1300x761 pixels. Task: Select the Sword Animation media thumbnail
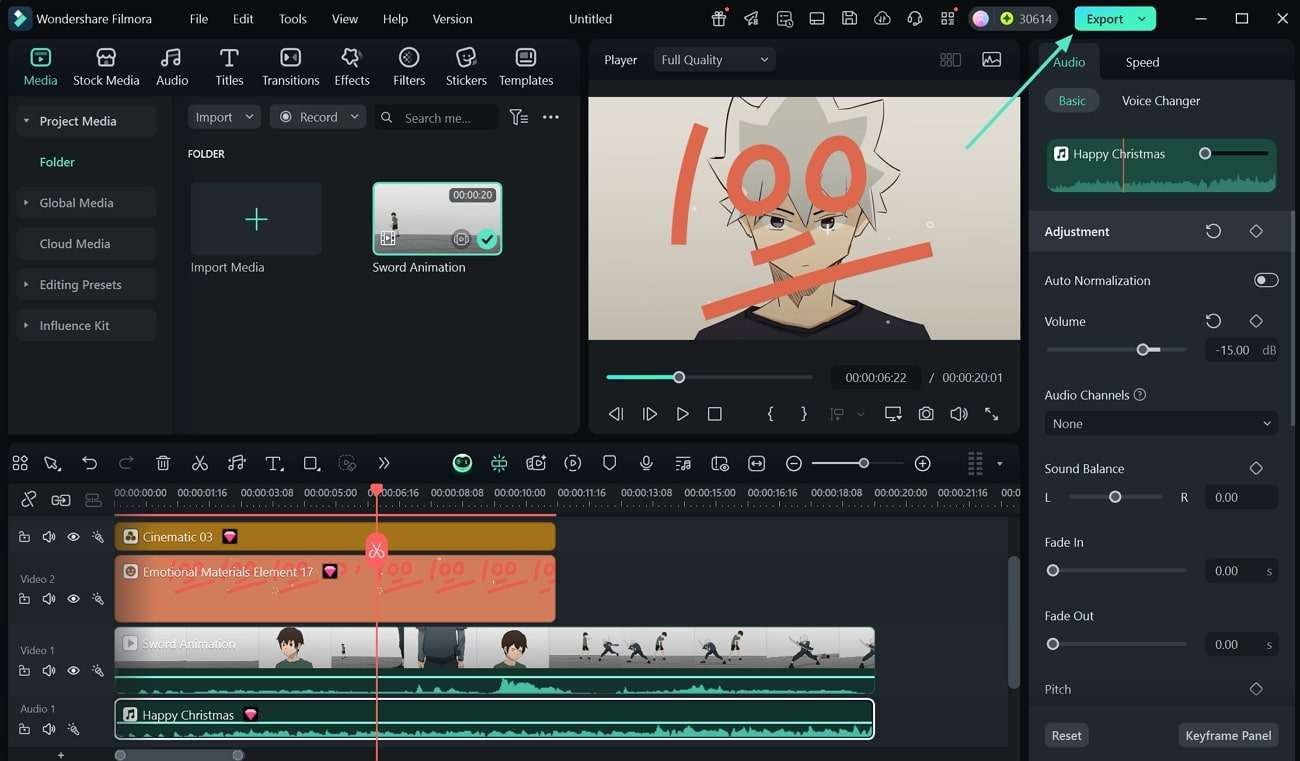tap(437, 219)
